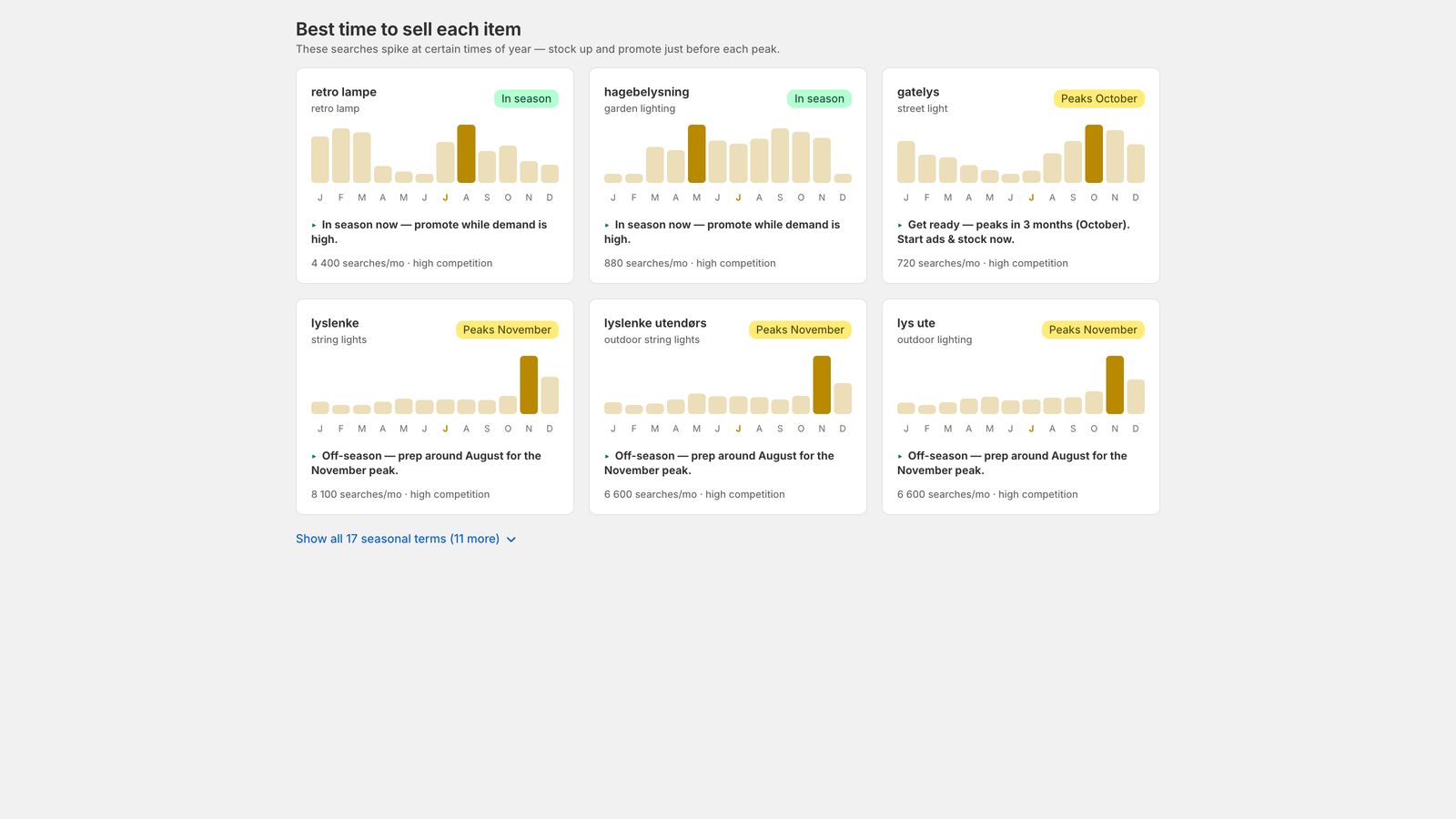Screen dimensions: 1456x819
Task: Click the dark November bar in lyslenke chart
Action: tap(529, 385)
